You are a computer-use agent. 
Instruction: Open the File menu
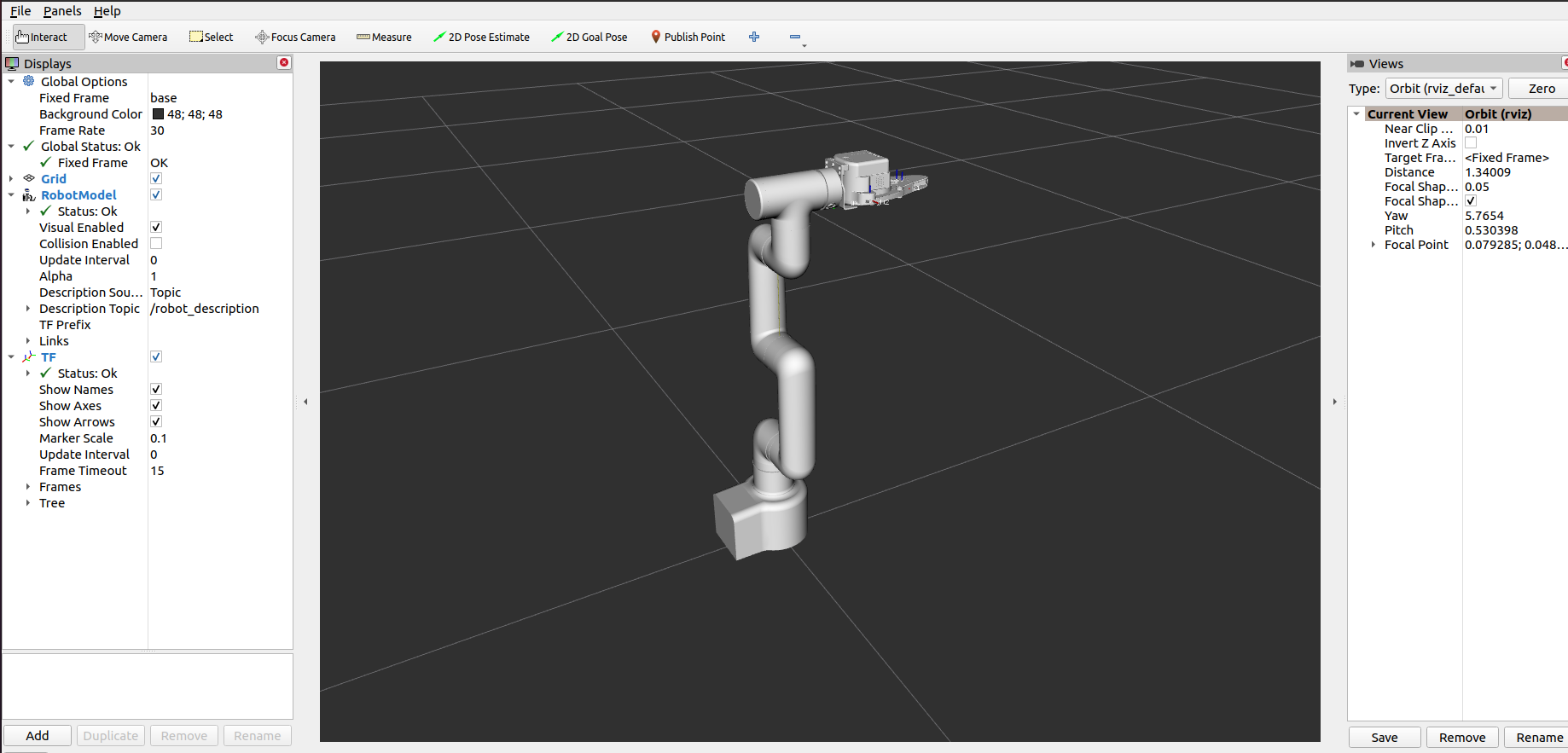(x=20, y=11)
